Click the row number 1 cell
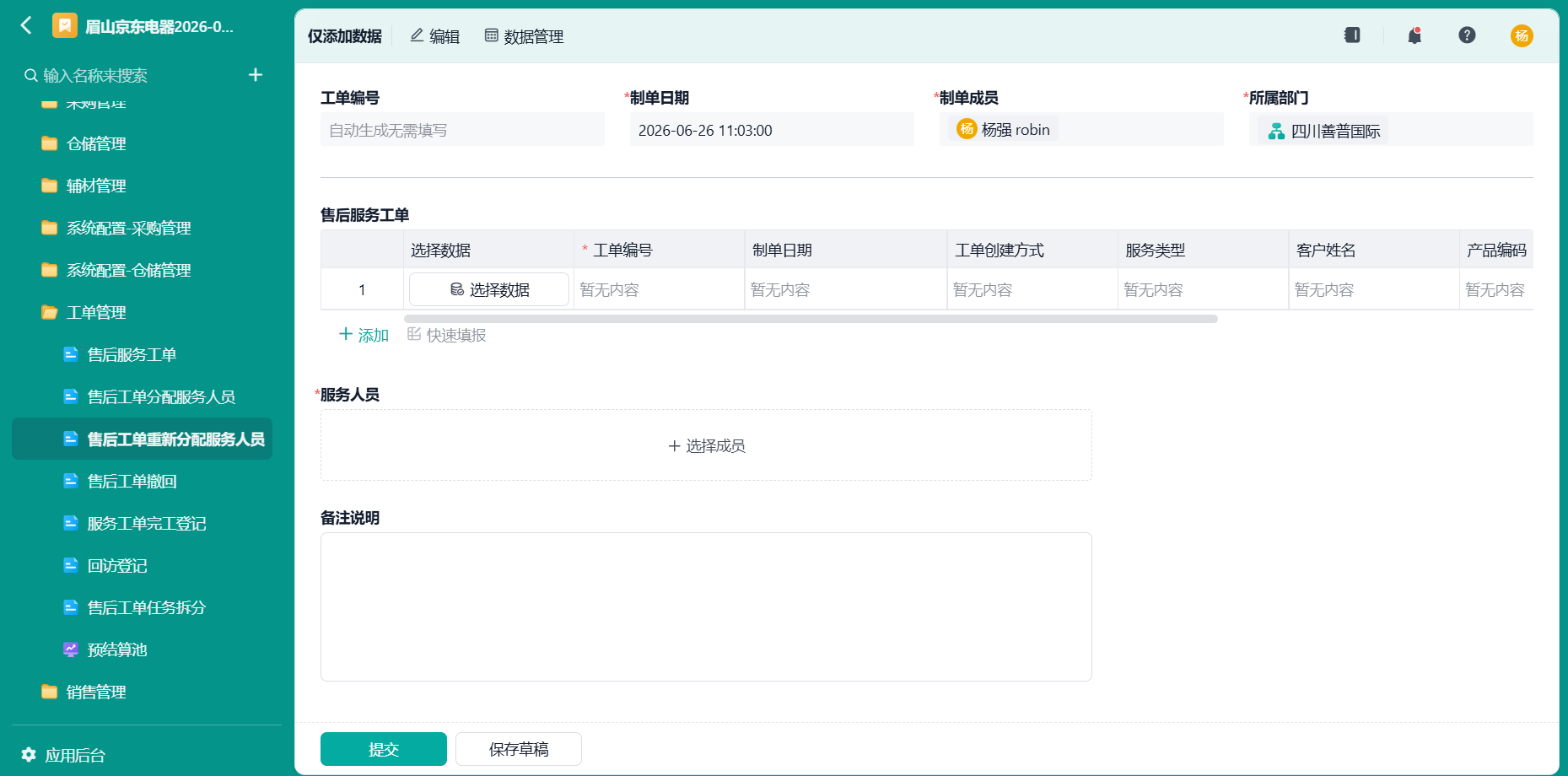 pos(362,289)
